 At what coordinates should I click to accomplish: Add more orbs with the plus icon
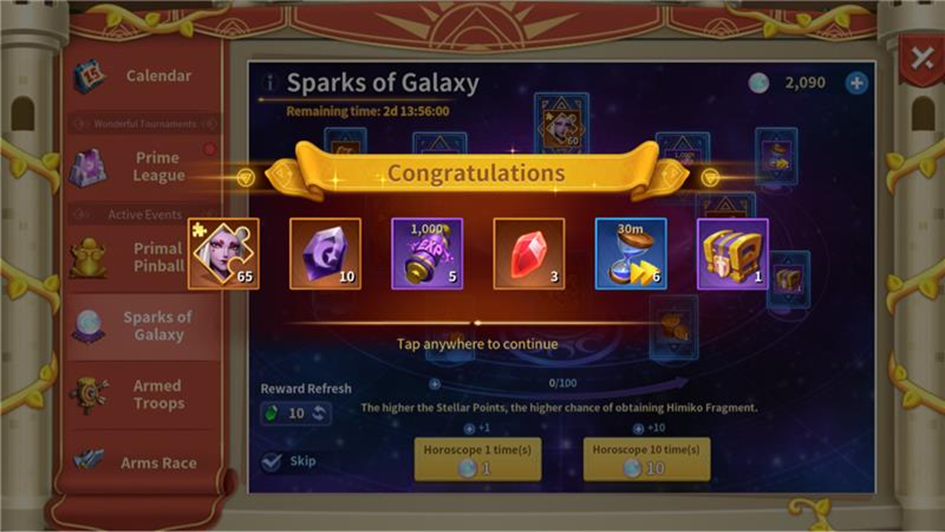(x=856, y=83)
